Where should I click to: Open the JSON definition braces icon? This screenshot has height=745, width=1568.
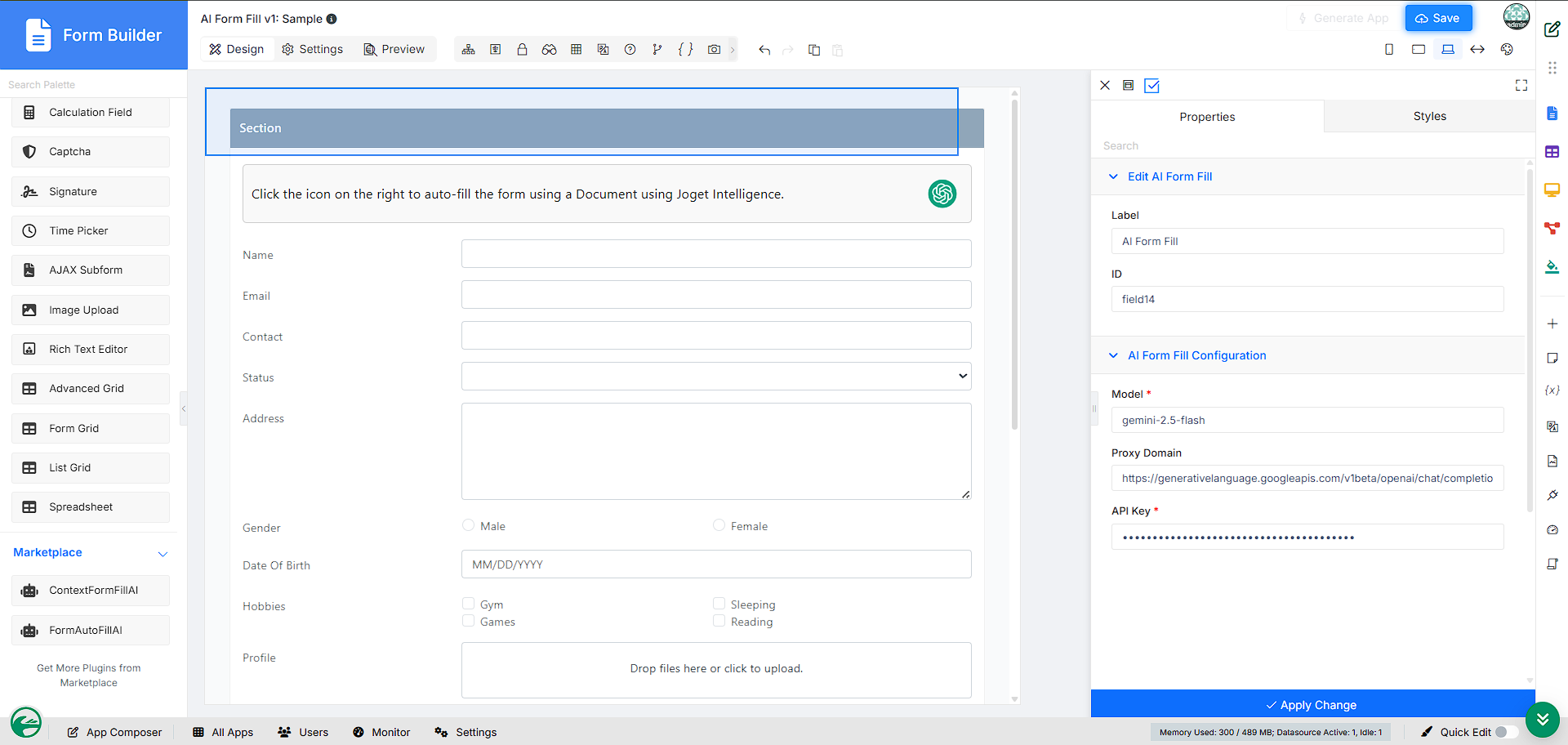point(685,50)
